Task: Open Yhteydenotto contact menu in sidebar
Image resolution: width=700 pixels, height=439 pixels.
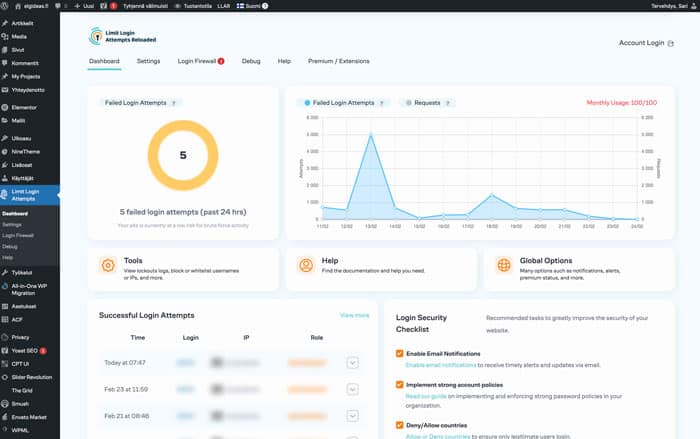Action: [x=28, y=90]
